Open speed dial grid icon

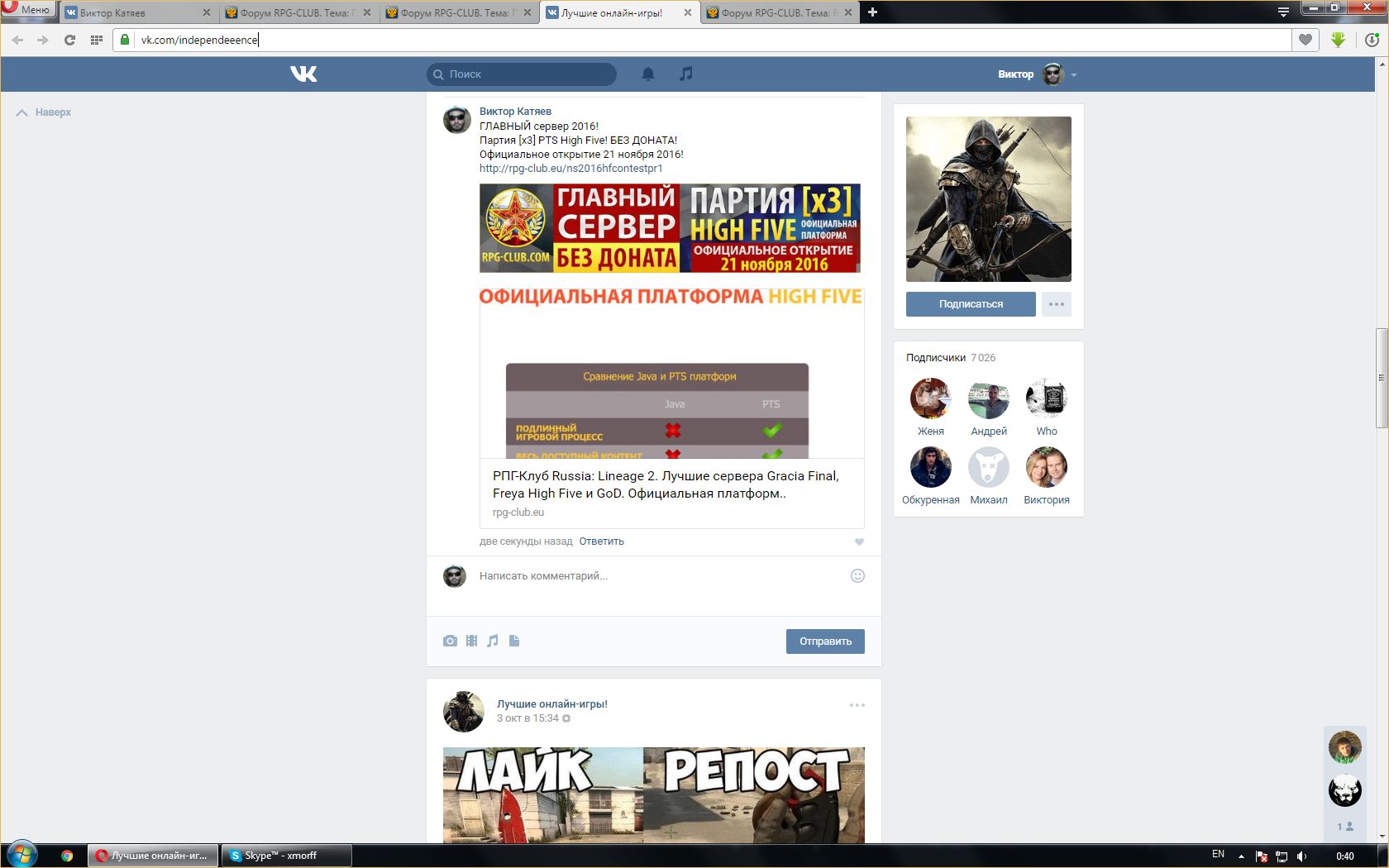click(96, 40)
